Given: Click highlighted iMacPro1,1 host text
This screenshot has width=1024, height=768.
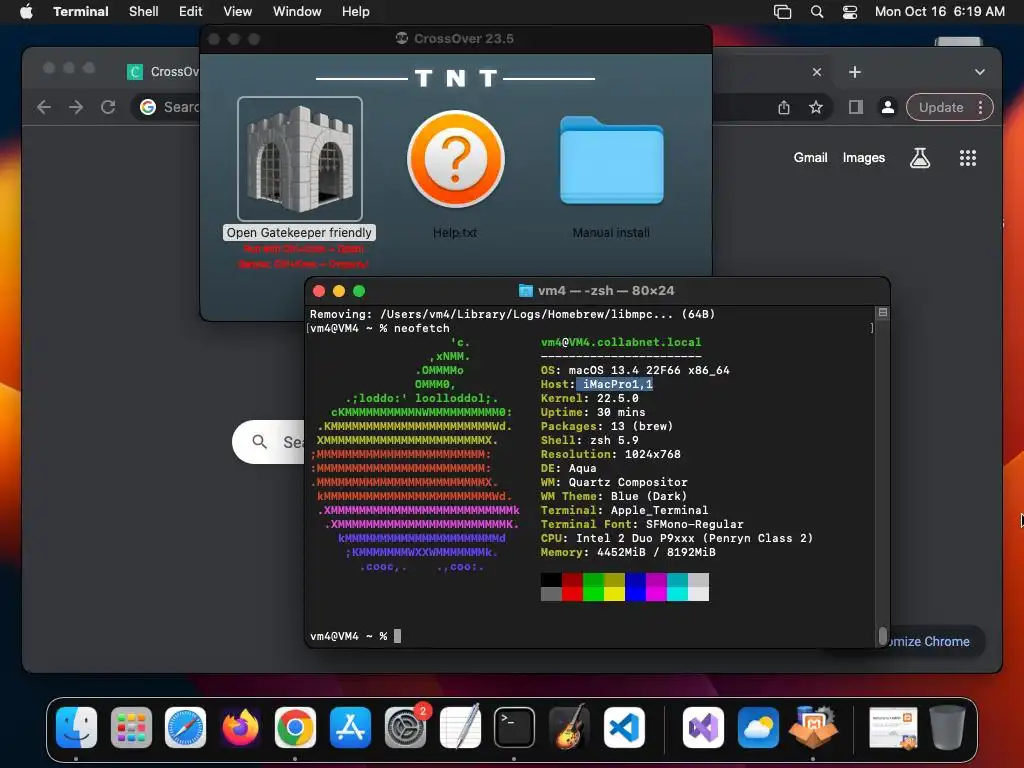Looking at the screenshot, I should point(615,384).
